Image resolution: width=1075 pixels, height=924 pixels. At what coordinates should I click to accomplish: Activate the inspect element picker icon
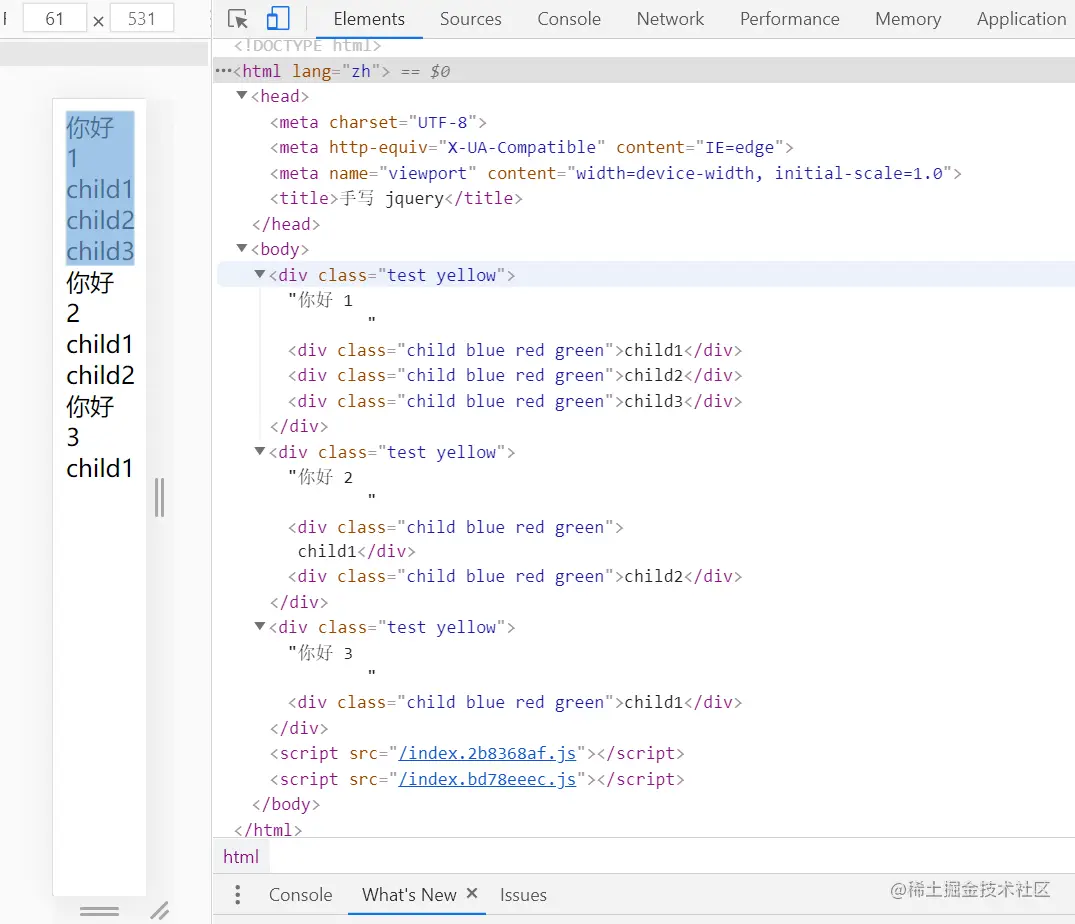(237, 19)
